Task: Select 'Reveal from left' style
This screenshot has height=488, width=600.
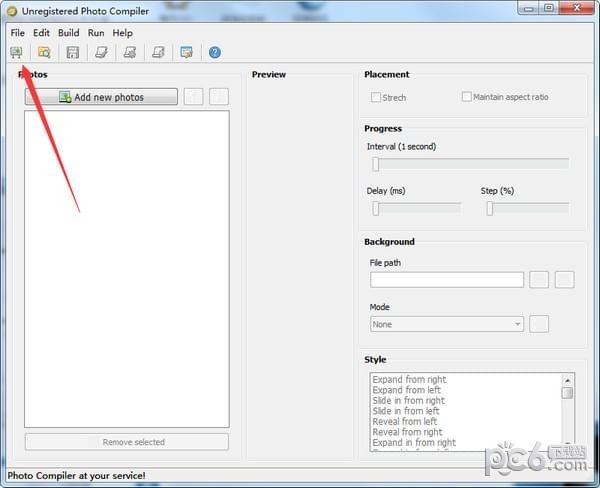Action: point(405,422)
